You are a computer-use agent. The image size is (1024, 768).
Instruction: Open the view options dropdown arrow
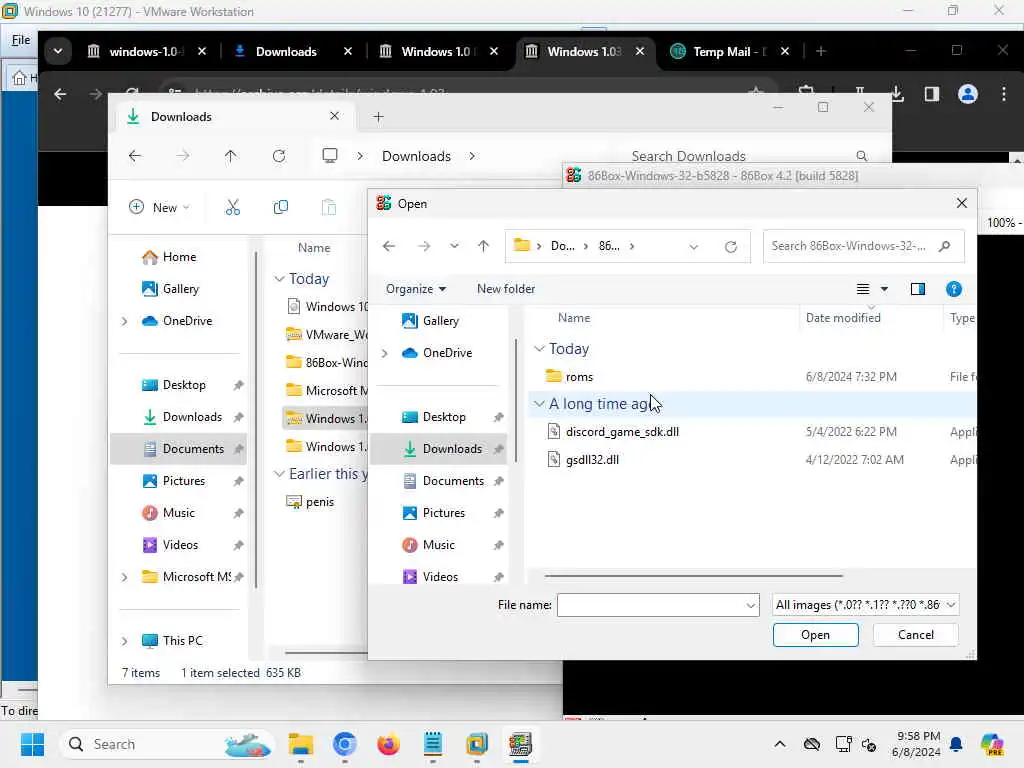coord(884,289)
